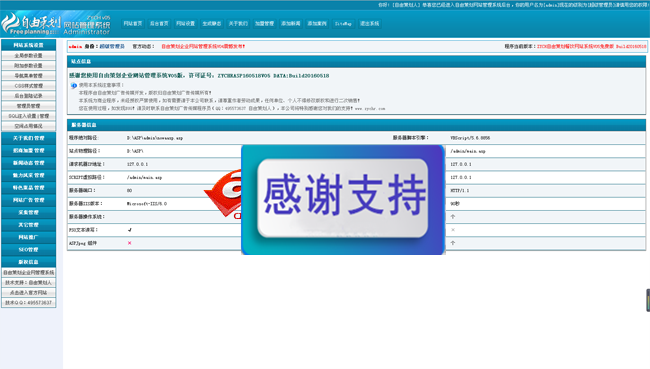The width and height of the screenshot is (650, 369).
Task: Expand the 采集管理 sidebar section
Action: [29, 212]
